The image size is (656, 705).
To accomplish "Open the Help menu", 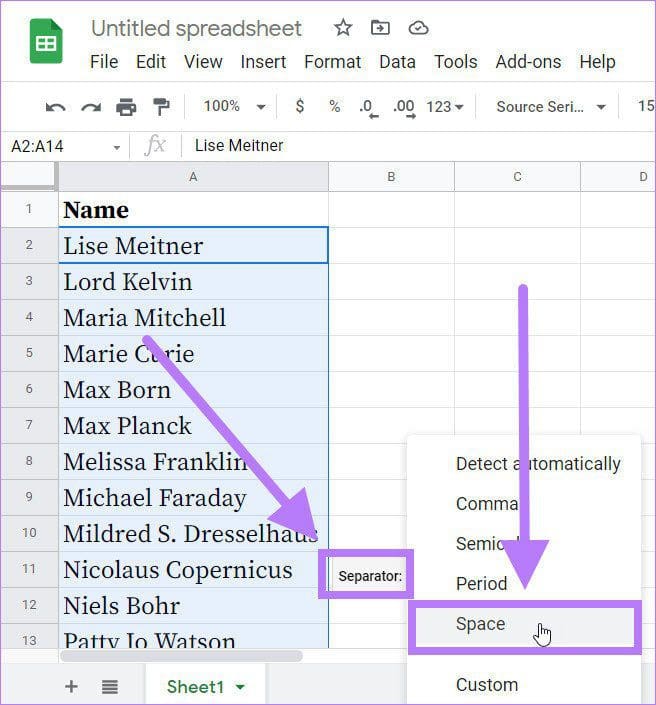I will [x=597, y=62].
